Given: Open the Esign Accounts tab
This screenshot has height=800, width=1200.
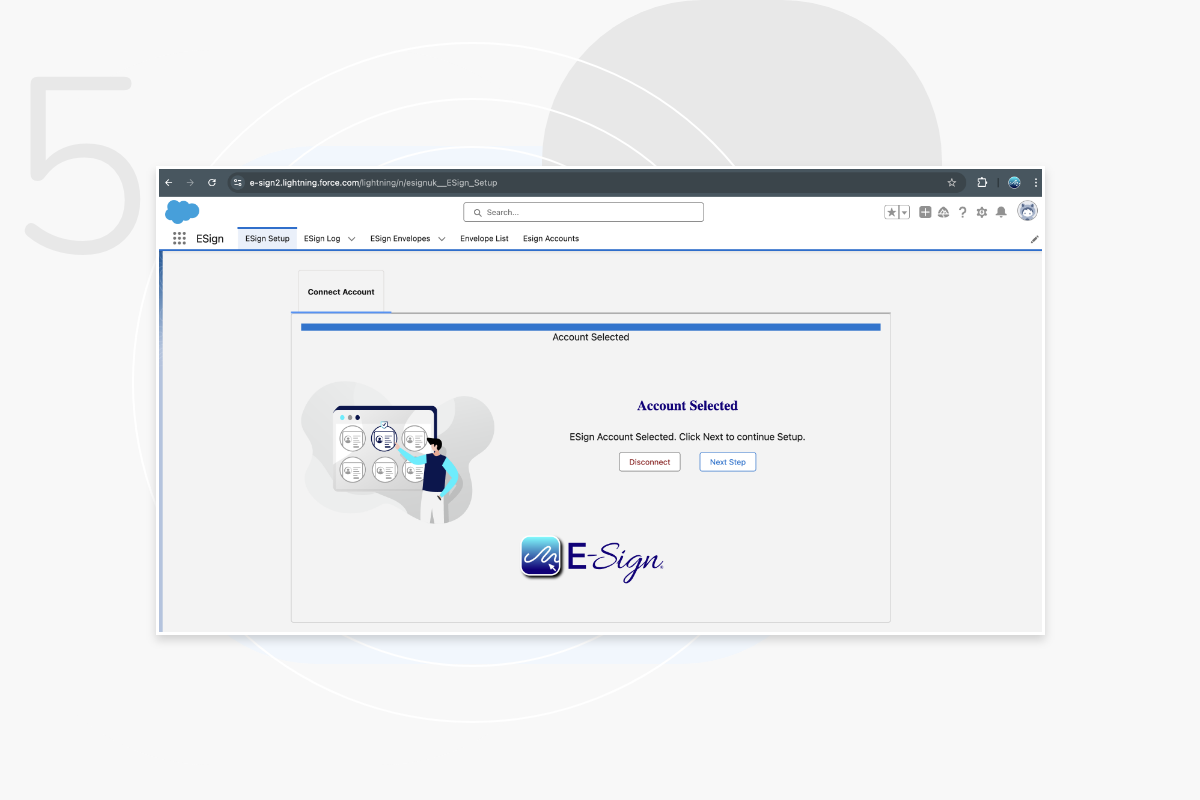Looking at the screenshot, I should point(551,239).
